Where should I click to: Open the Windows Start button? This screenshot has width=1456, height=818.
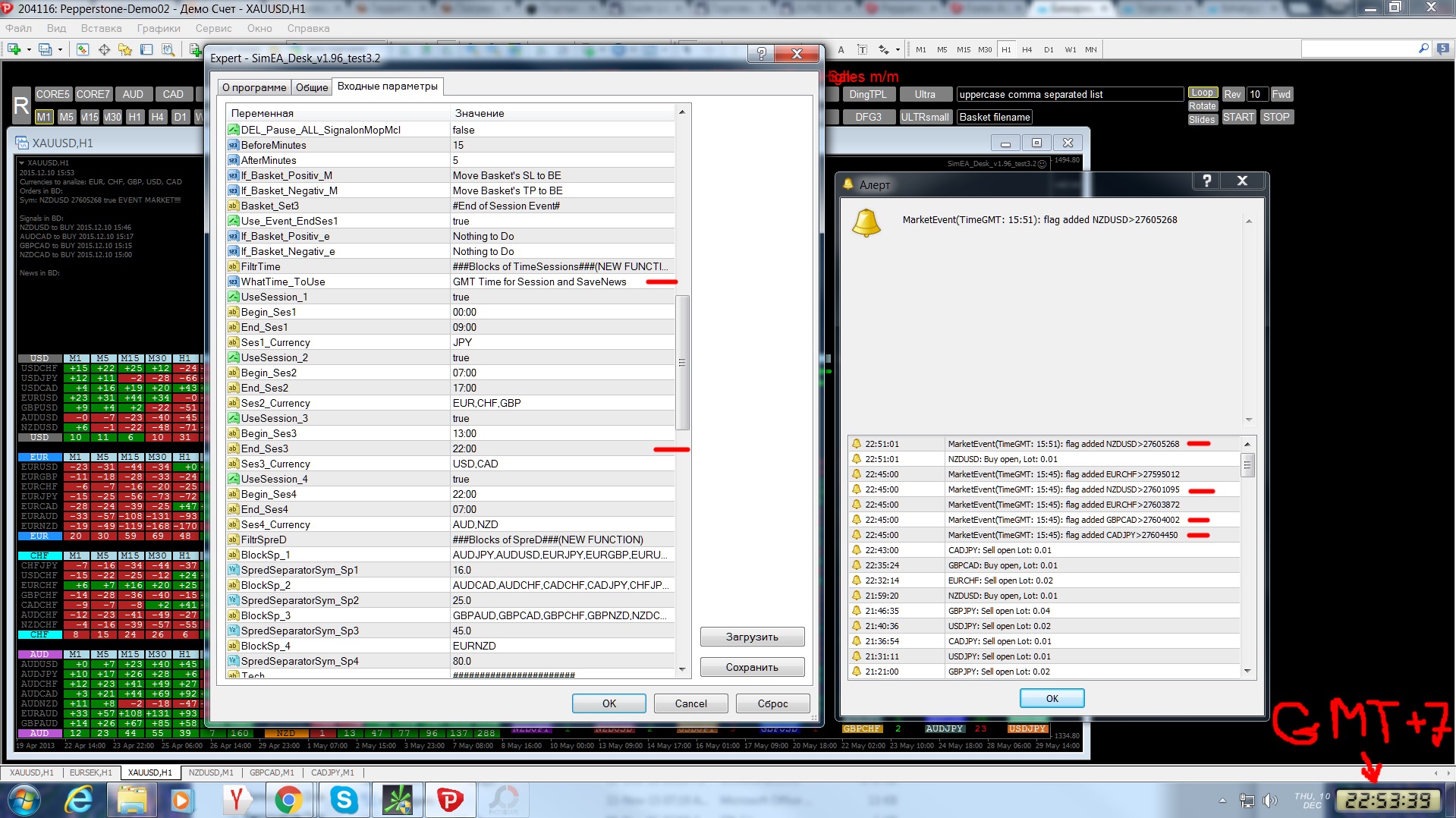pyautogui.click(x=24, y=800)
